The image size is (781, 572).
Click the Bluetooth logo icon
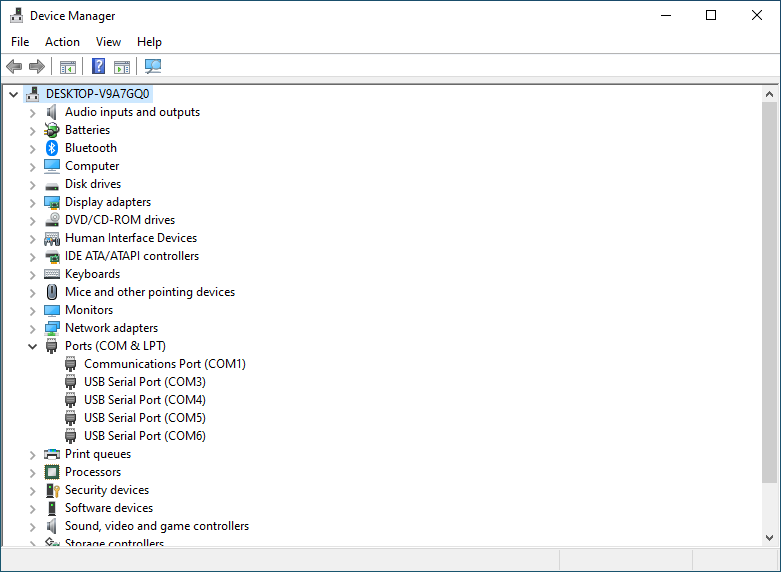tap(52, 148)
